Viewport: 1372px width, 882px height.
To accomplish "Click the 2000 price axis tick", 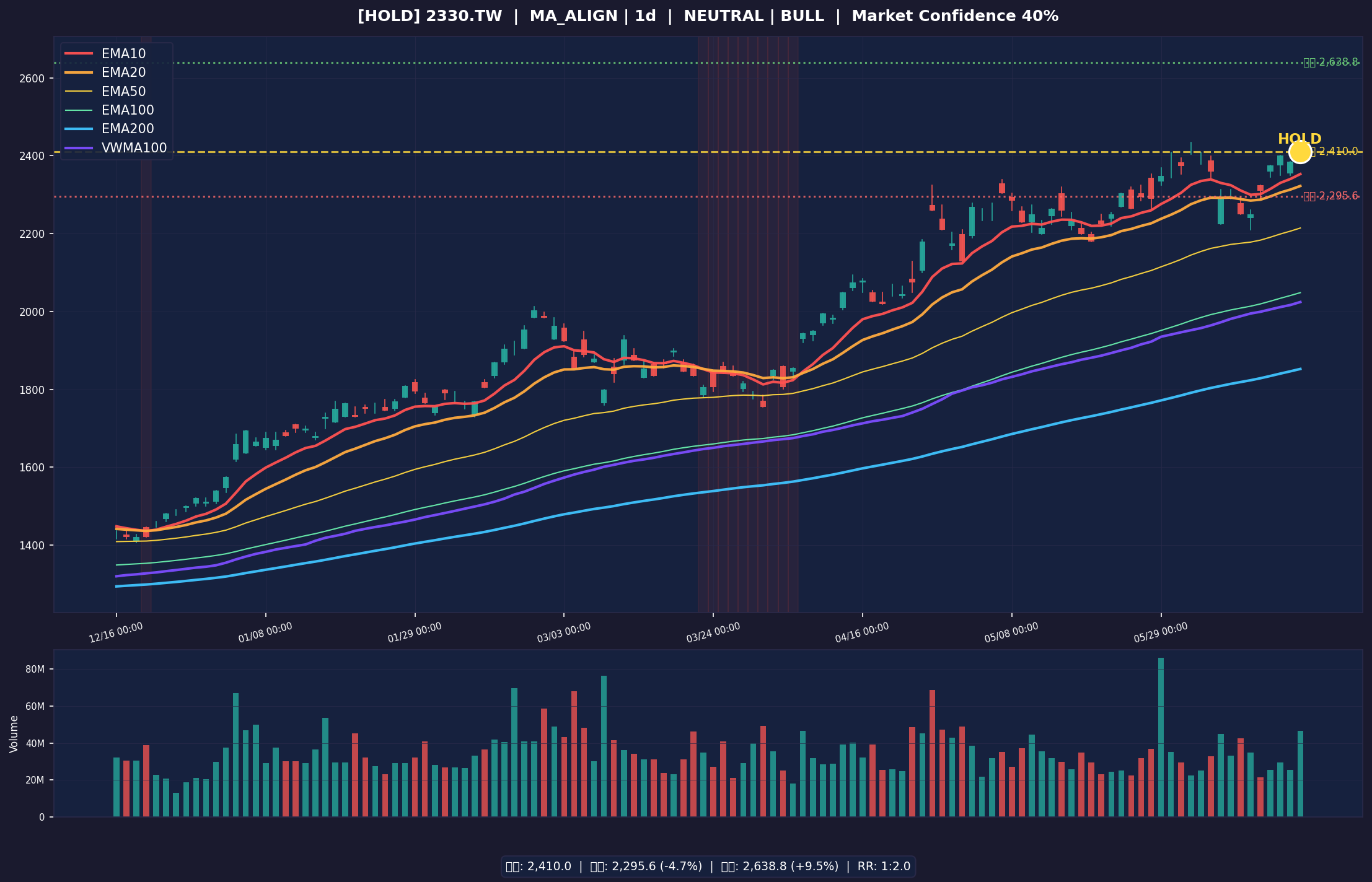I will click(x=32, y=312).
